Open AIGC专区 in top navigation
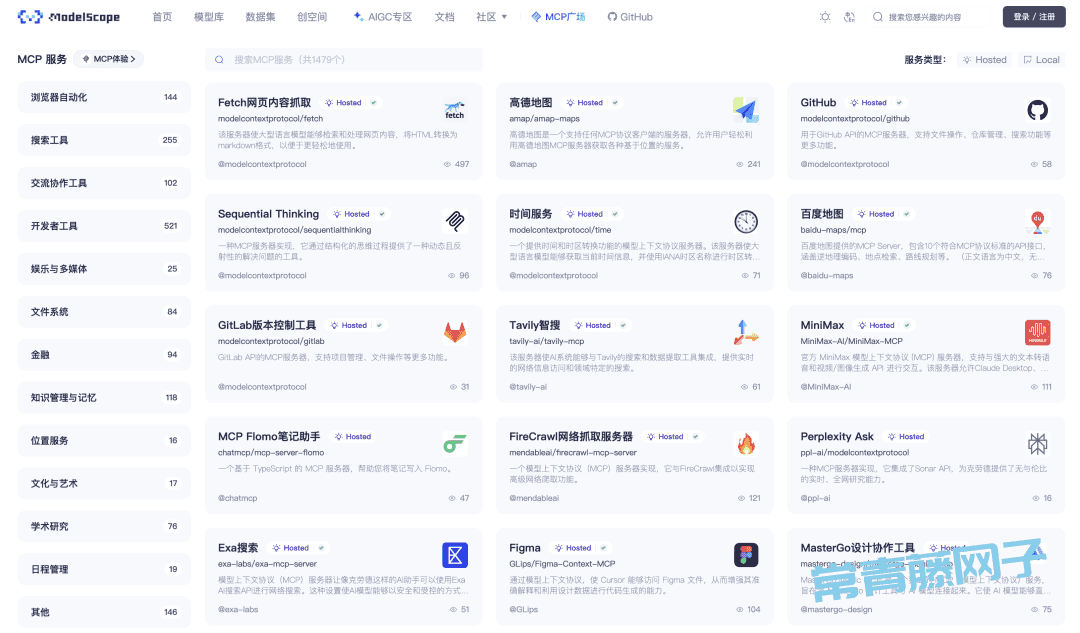This screenshot has width=1080, height=633. coord(382,17)
